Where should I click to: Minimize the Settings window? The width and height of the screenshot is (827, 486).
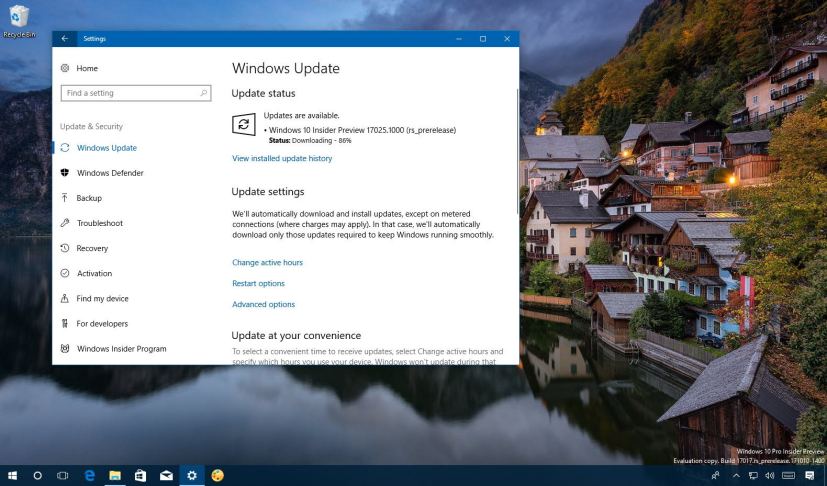[x=459, y=39]
